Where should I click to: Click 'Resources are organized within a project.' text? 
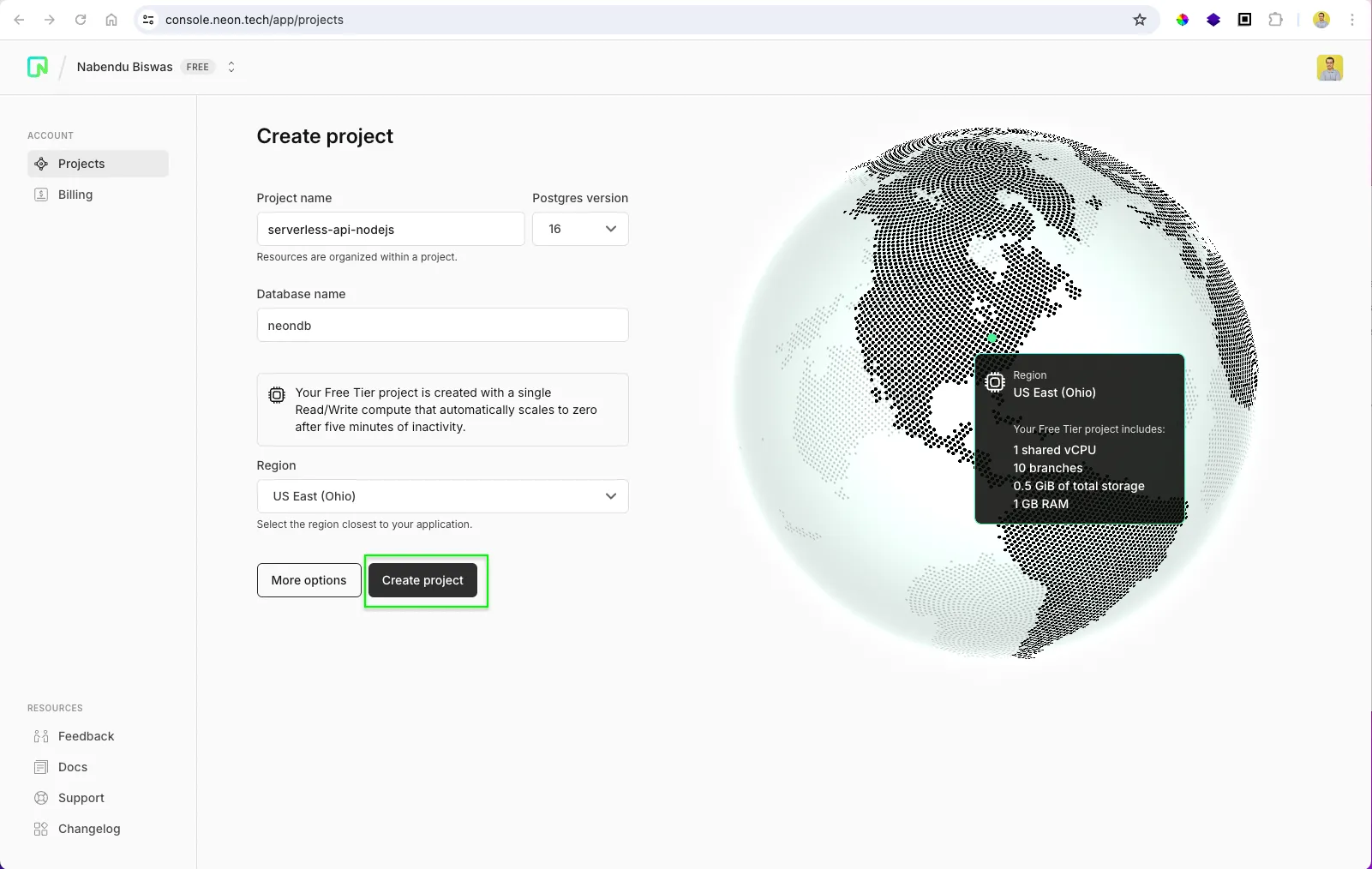point(356,257)
